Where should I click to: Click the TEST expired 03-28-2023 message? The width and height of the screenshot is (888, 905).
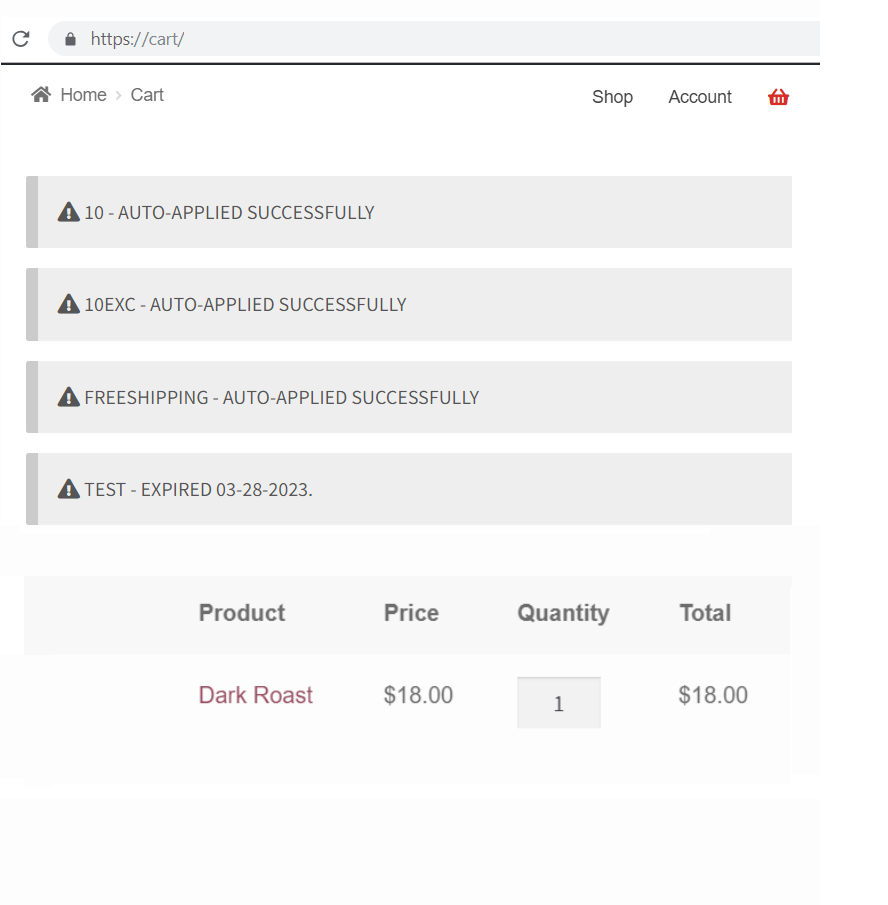pos(198,489)
